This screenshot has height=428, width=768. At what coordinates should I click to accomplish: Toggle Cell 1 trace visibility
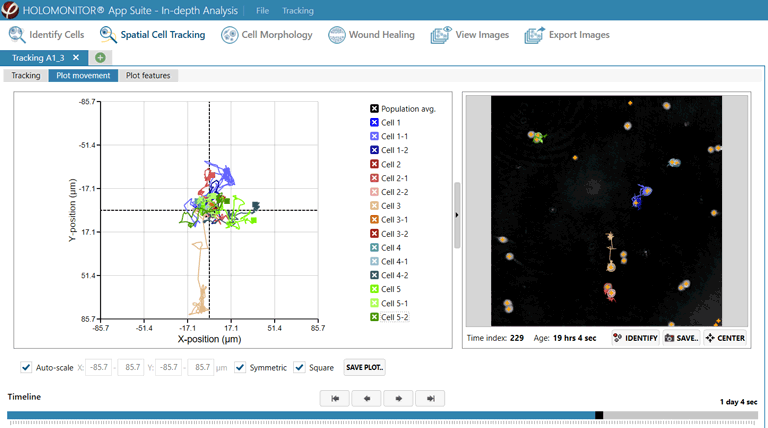coord(374,122)
